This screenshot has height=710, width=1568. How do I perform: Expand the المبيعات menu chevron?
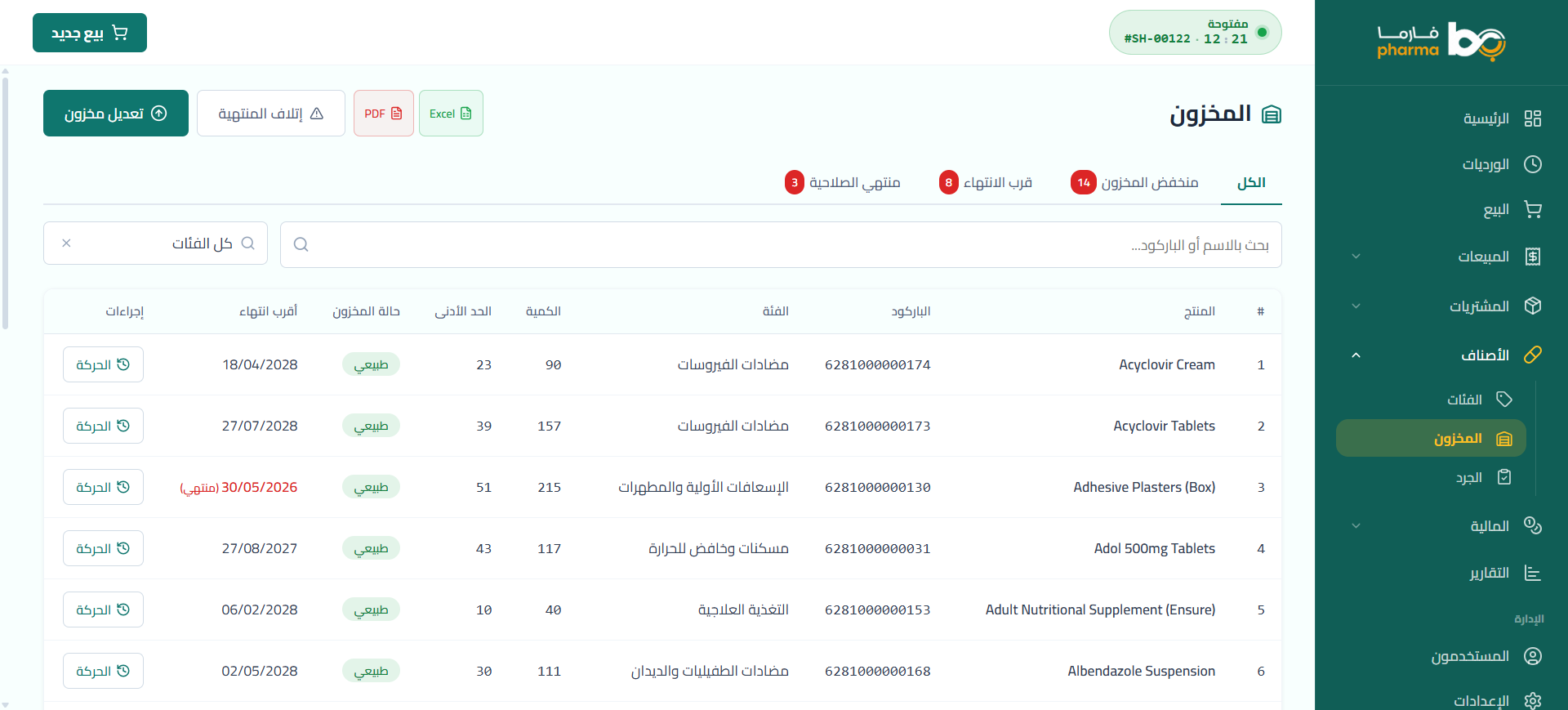coord(1356,257)
